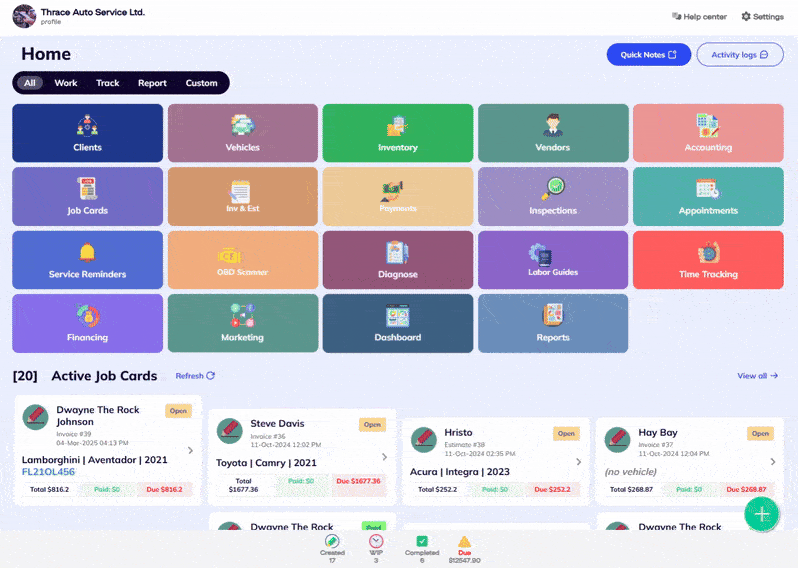798x568 pixels.
Task: Open the Service Reminders tile
Action: 88,260
